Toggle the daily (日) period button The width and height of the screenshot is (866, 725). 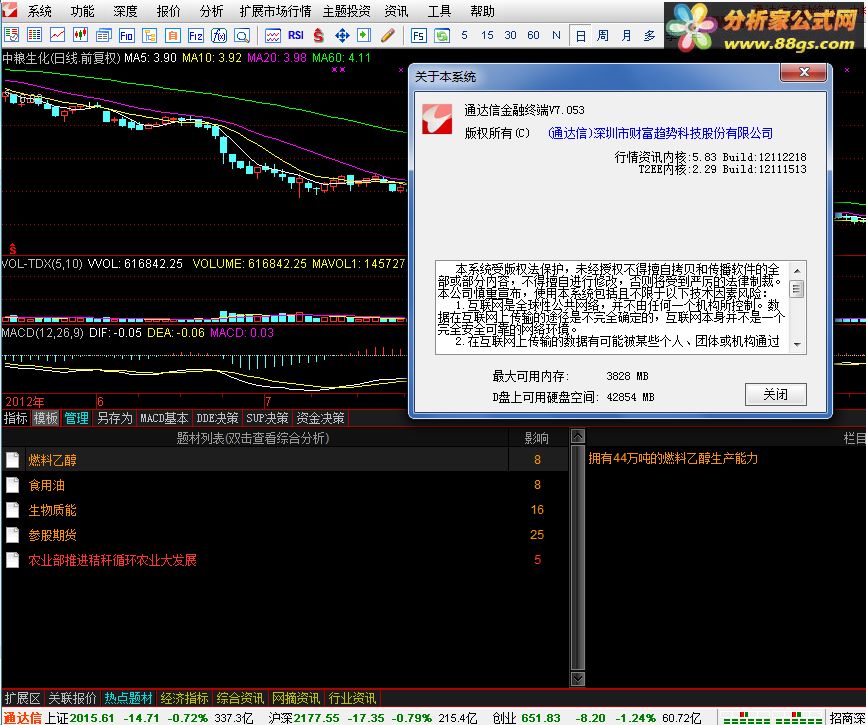click(580, 36)
